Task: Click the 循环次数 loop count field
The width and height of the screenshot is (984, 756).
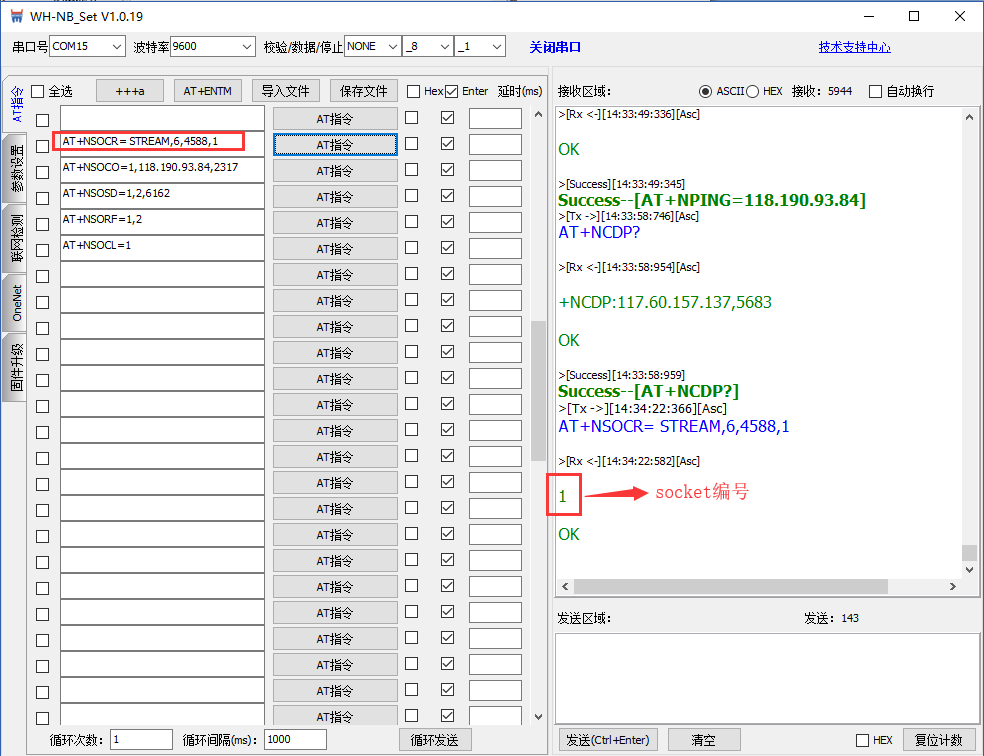Action: (141, 740)
